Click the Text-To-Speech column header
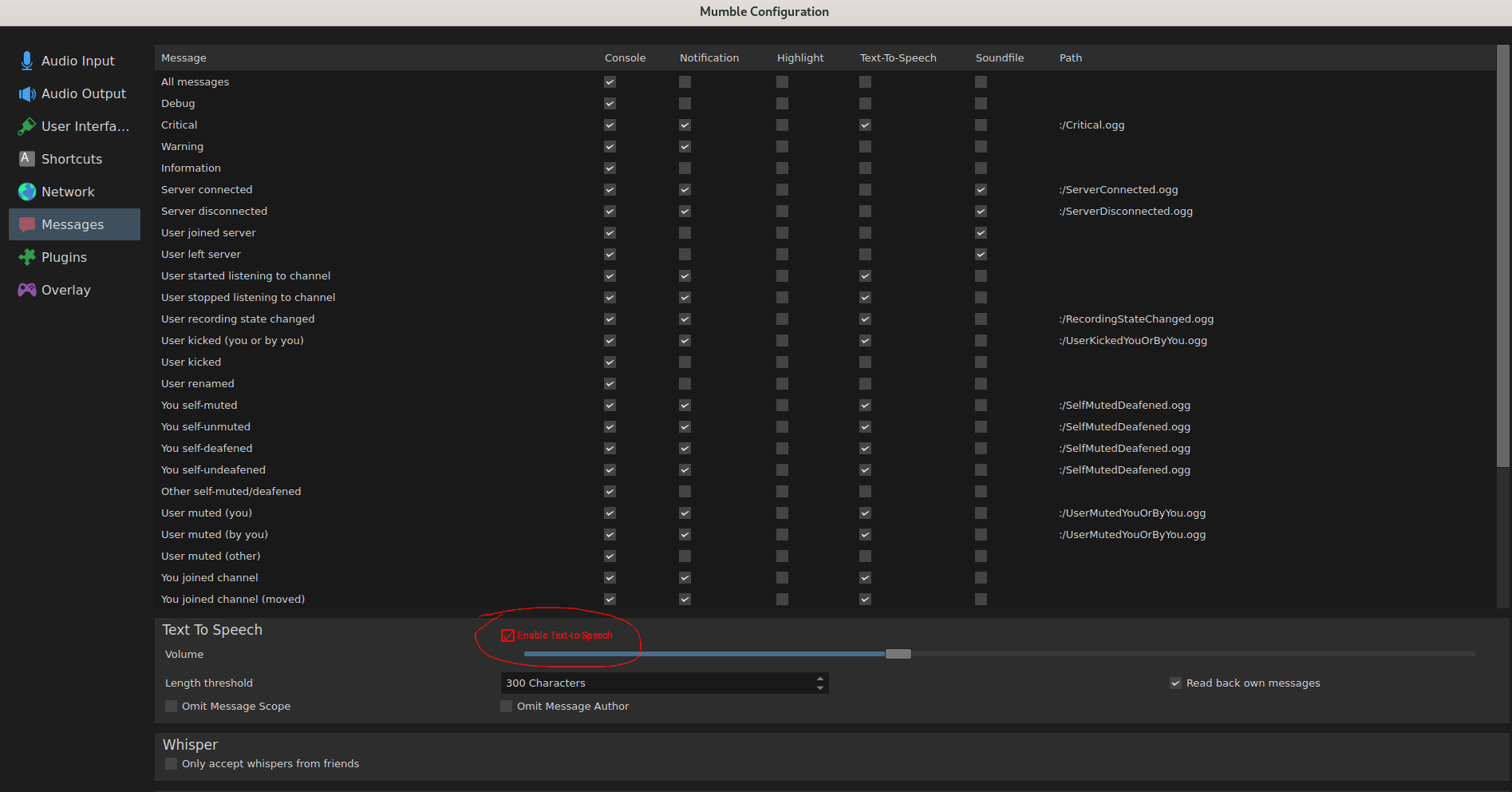This screenshot has height=792, width=1512. pyautogui.click(x=898, y=57)
